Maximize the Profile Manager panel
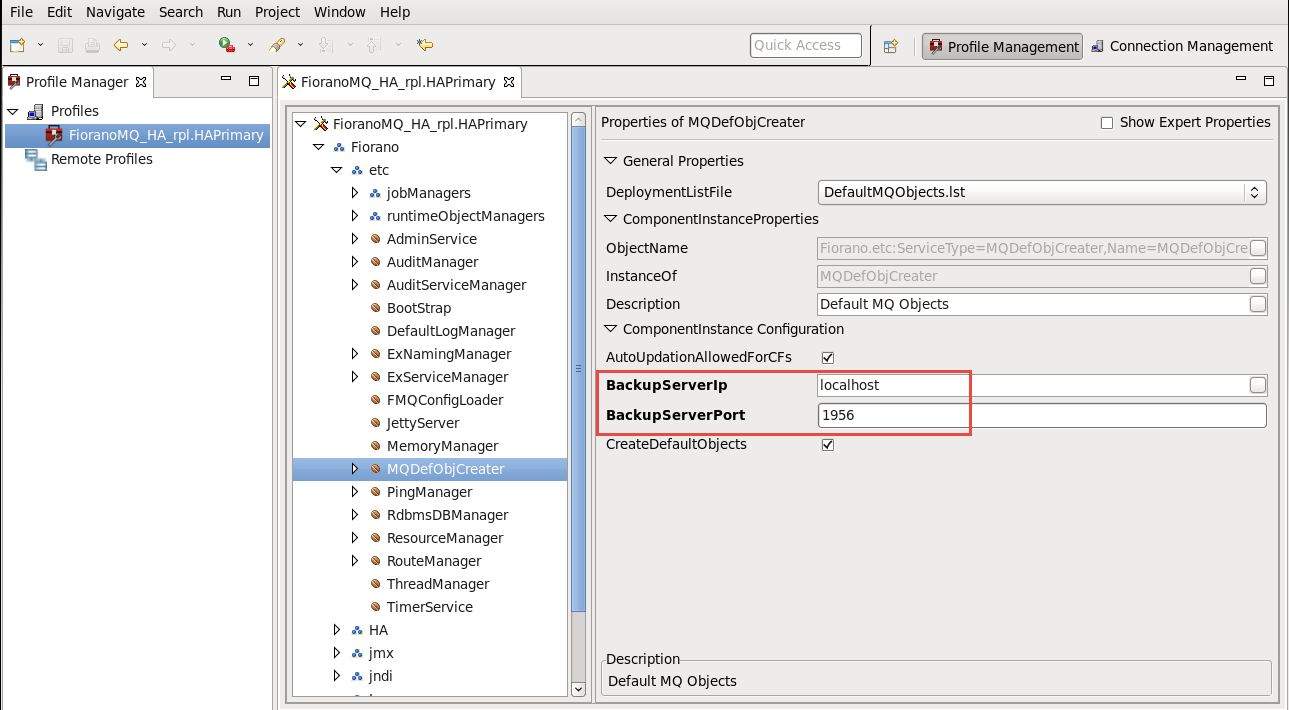 (254, 81)
